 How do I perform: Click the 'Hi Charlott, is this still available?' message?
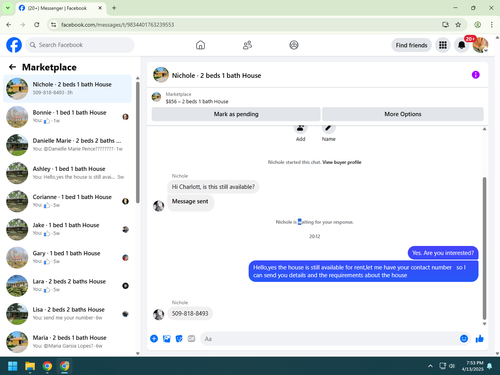coord(213,187)
